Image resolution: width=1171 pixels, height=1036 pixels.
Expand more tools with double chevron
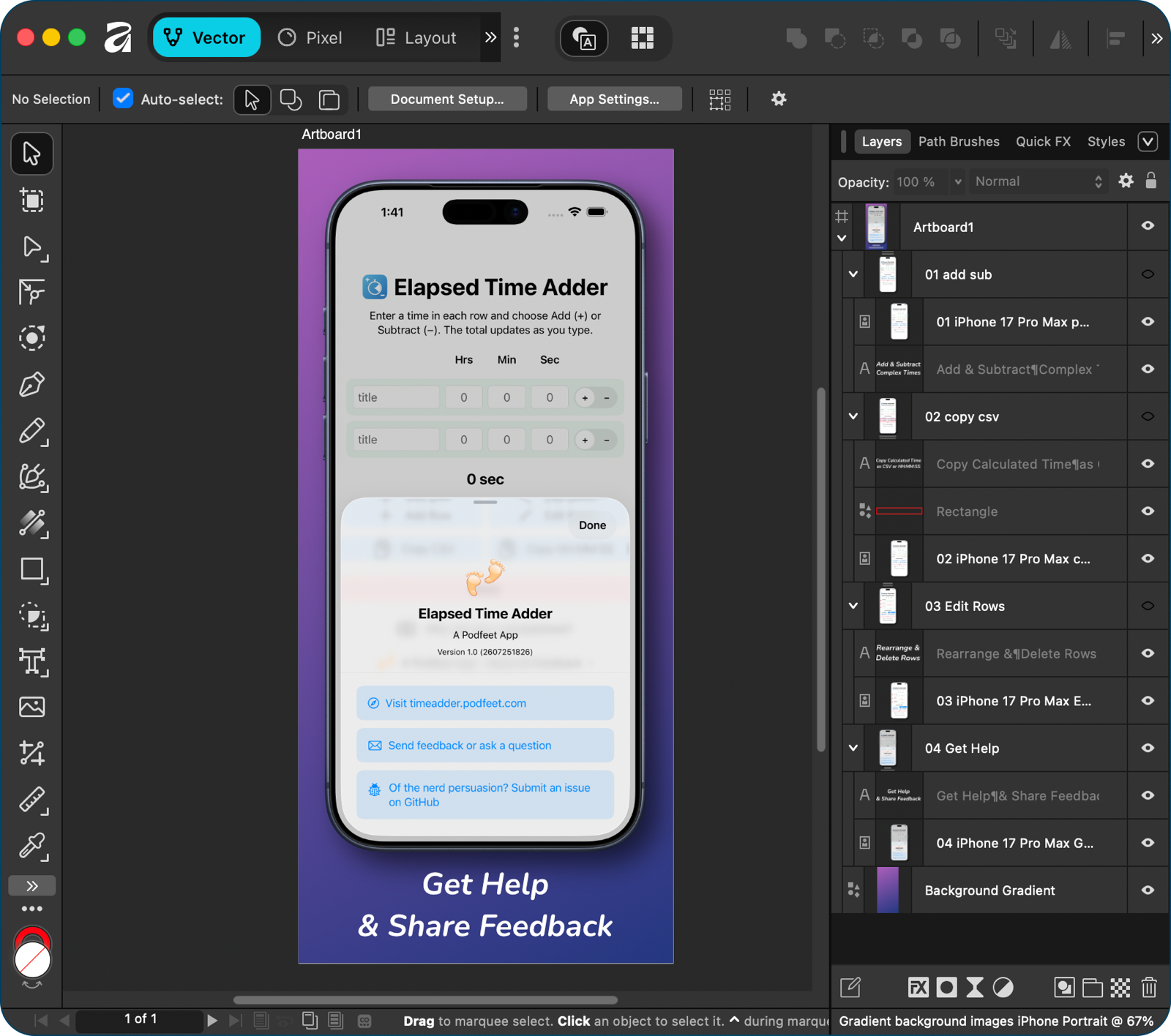coord(31,886)
